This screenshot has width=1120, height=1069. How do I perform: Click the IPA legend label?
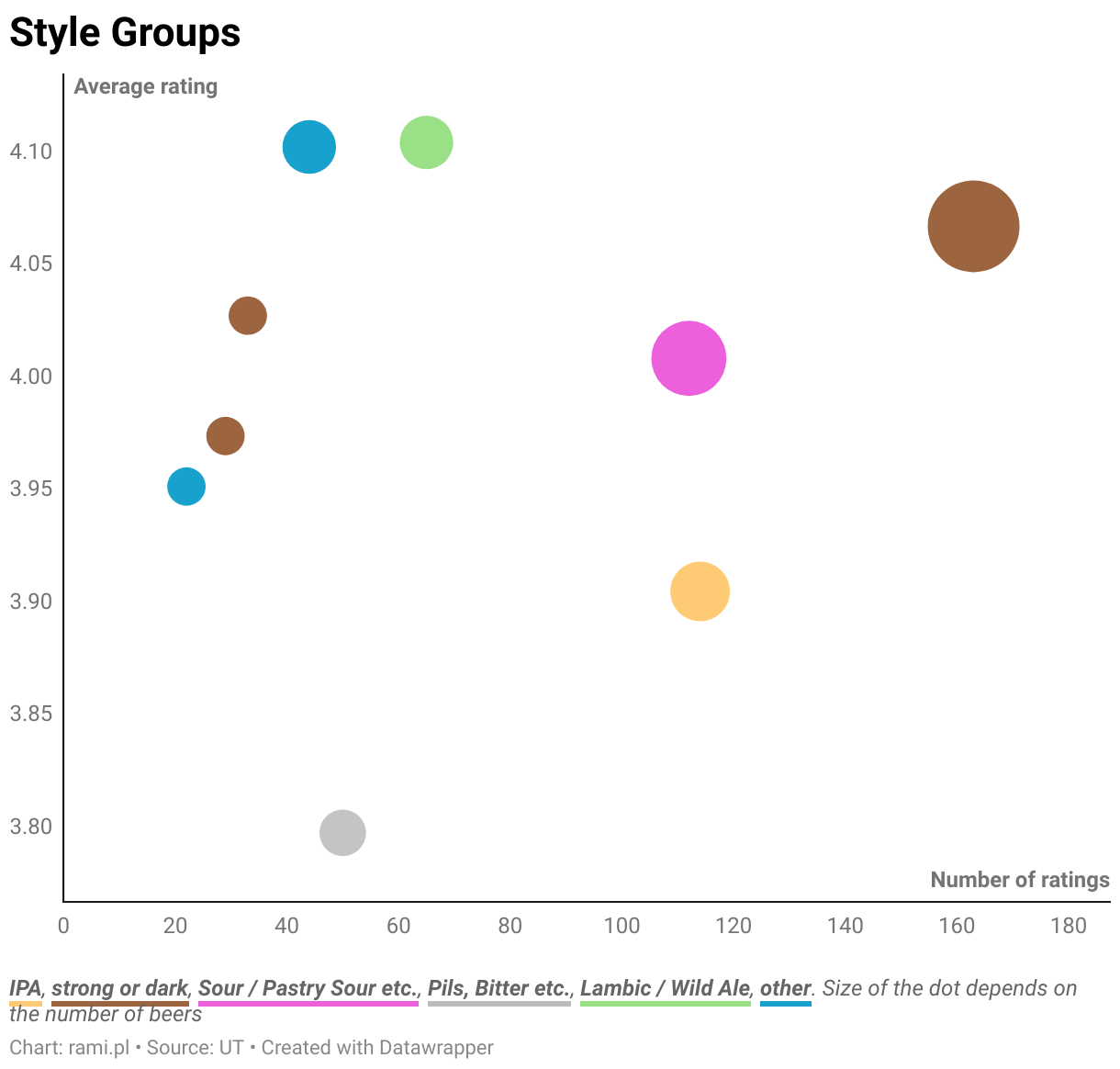point(26,988)
